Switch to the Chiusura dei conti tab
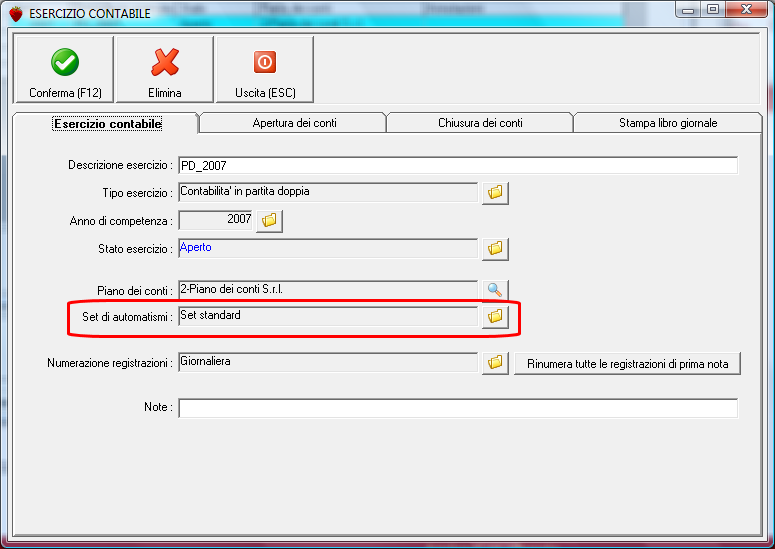Viewport: 775px width, 549px height. tap(480, 123)
